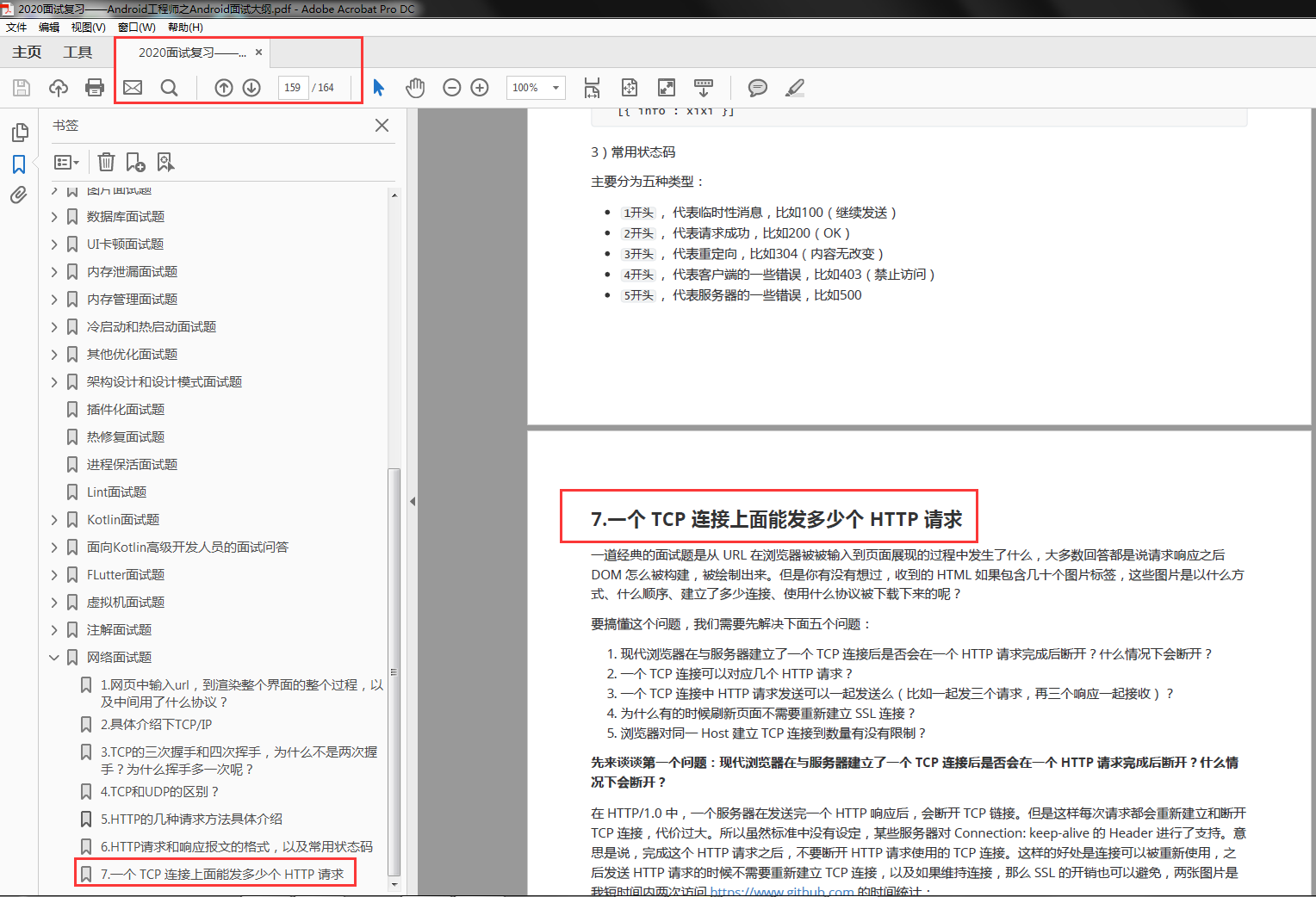Image resolution: width=1316 pixels, height=897 pixels.
Task: Expand FLutter面试题 bookmark
Action: pyautogui.click(x=54, y=575)
